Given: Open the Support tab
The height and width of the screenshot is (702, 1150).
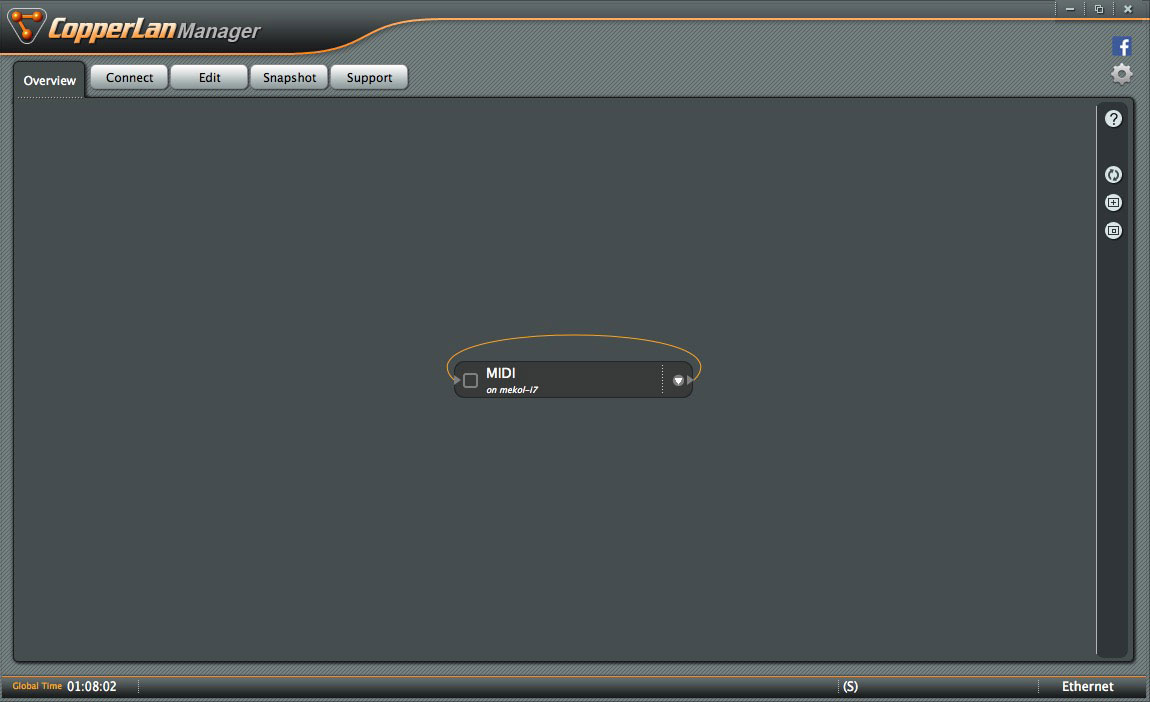Looking at the screenshot, I should [369, 78].
